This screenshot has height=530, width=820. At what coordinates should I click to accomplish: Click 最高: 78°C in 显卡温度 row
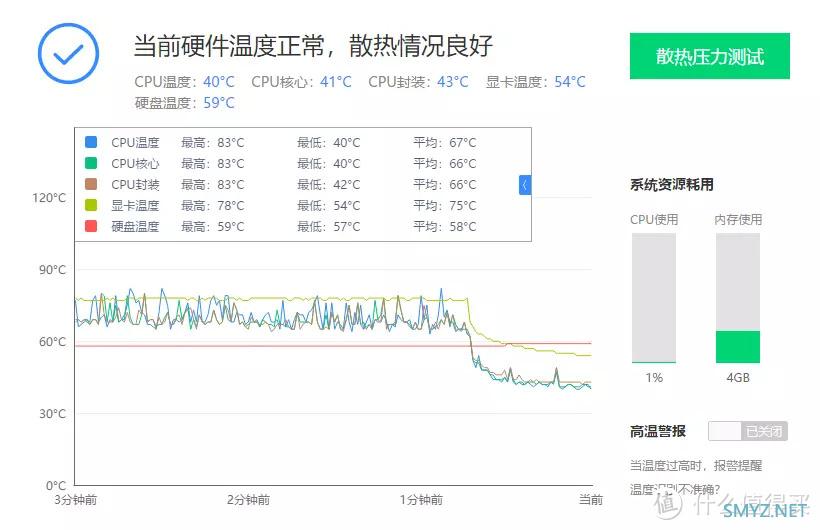coord(213,206)
